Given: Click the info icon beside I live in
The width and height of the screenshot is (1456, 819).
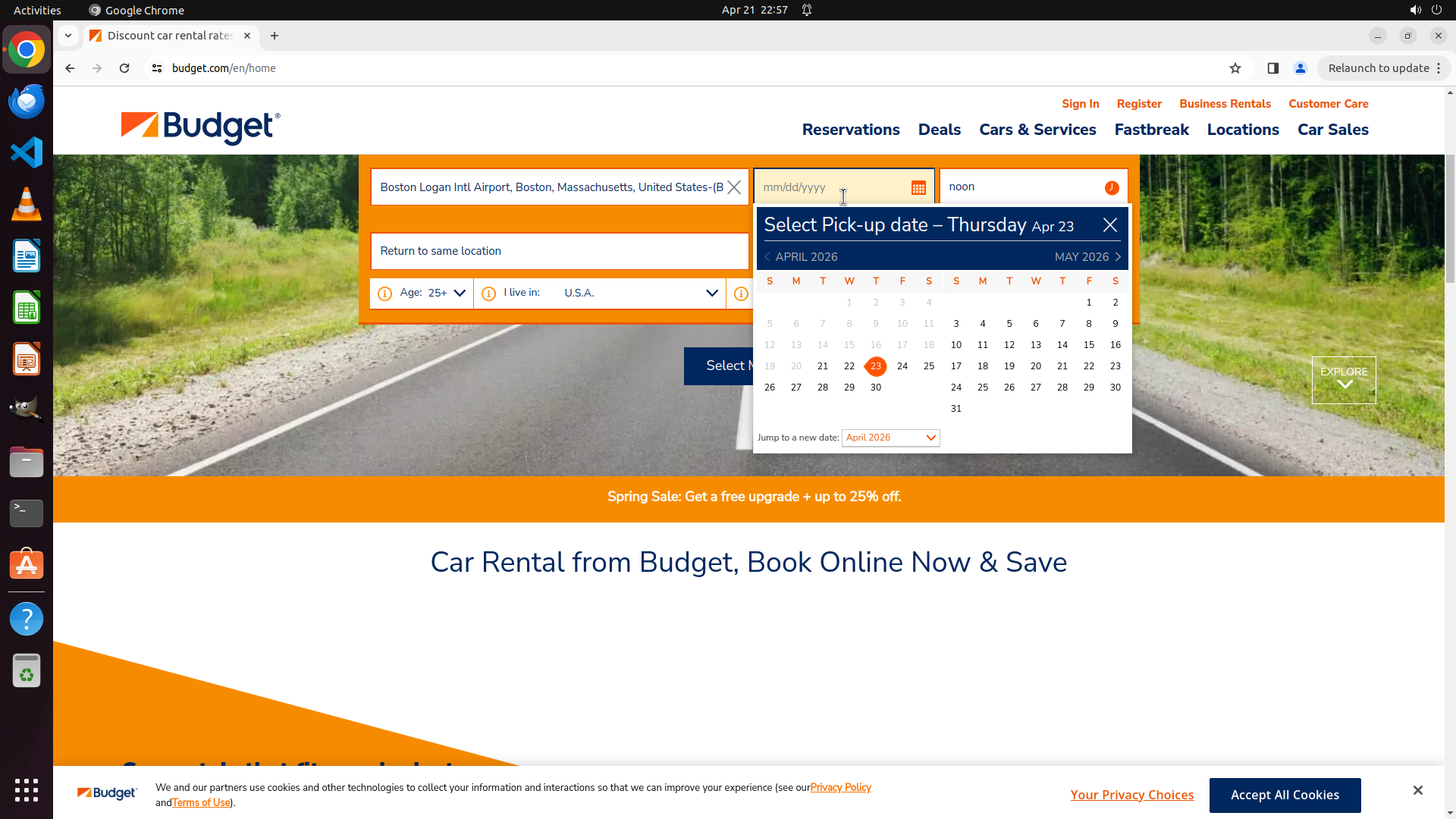Looking at the screenshot, I should (488, 293).
